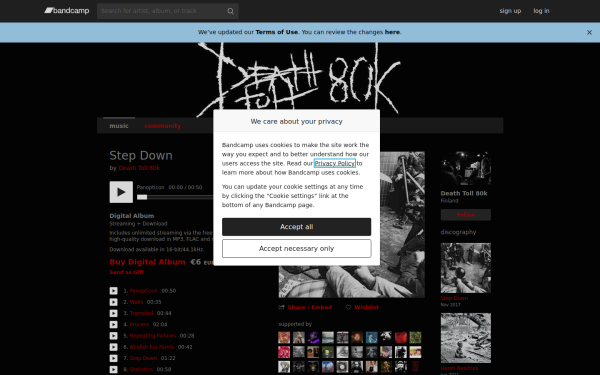Open the Harsh Realities album cover thumbnail
This screenshot has height=375, width=600.
[466, 338]
